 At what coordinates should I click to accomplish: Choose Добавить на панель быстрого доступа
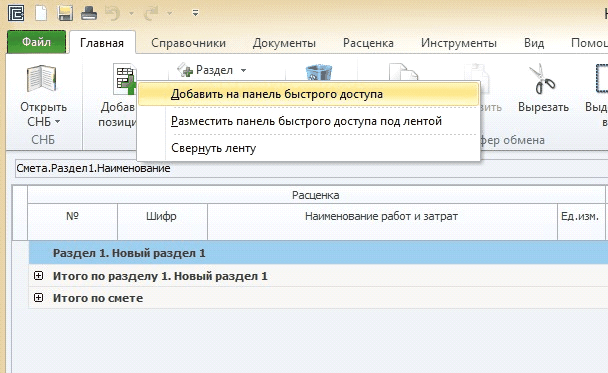point(309,94)
